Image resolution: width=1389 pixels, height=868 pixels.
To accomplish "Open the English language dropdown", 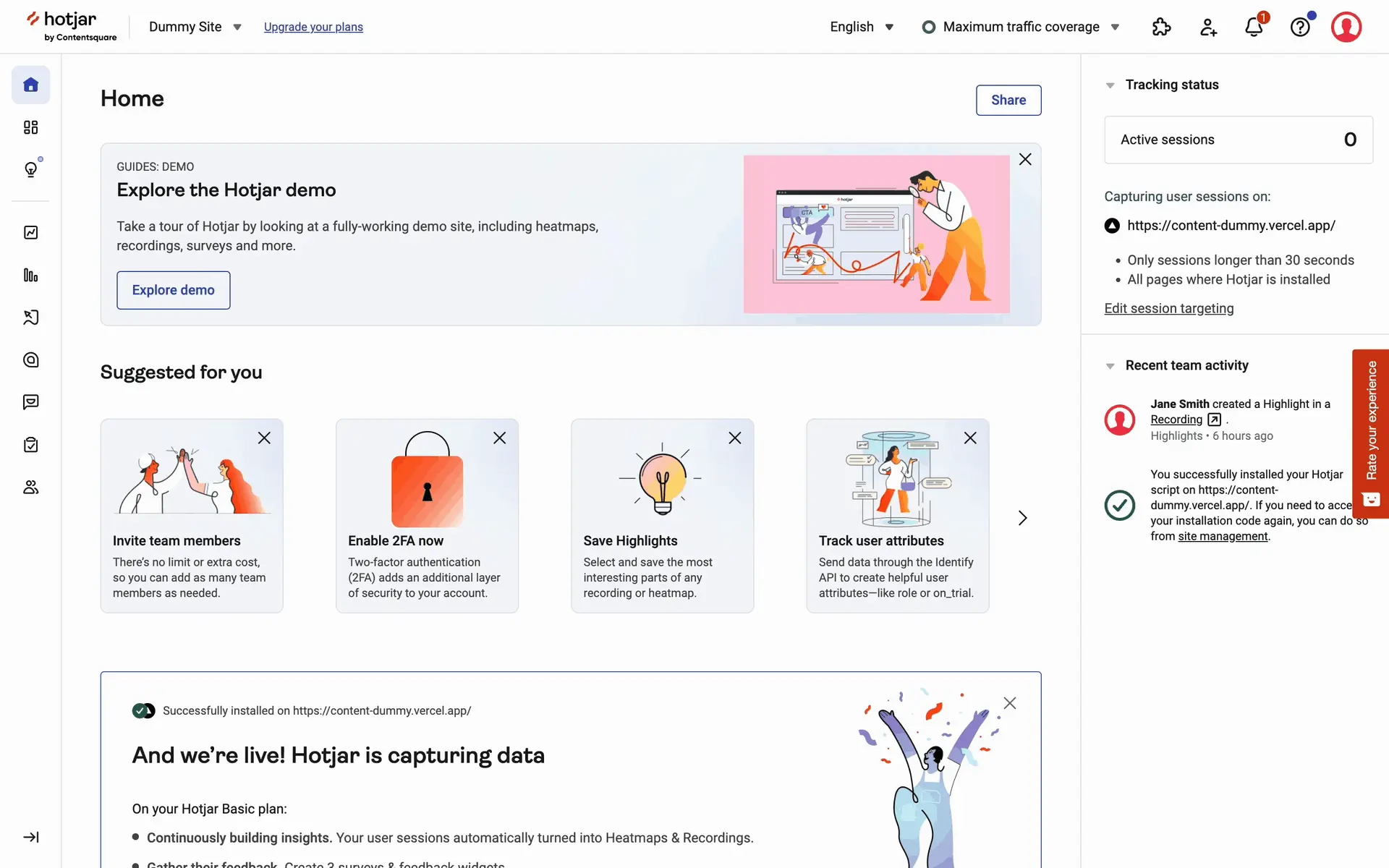I will [x=862, y=27].
